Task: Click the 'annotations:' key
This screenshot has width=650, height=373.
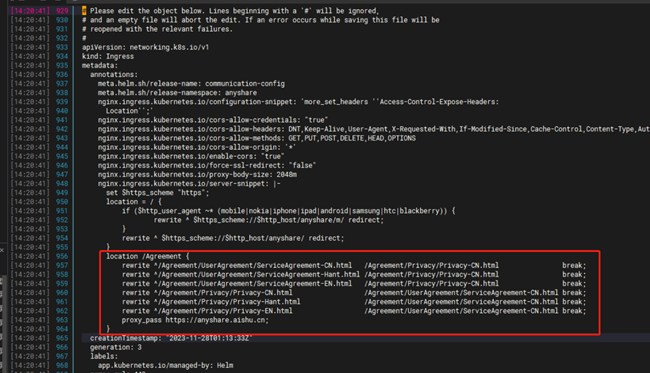Action: click(x=114, y=75)
